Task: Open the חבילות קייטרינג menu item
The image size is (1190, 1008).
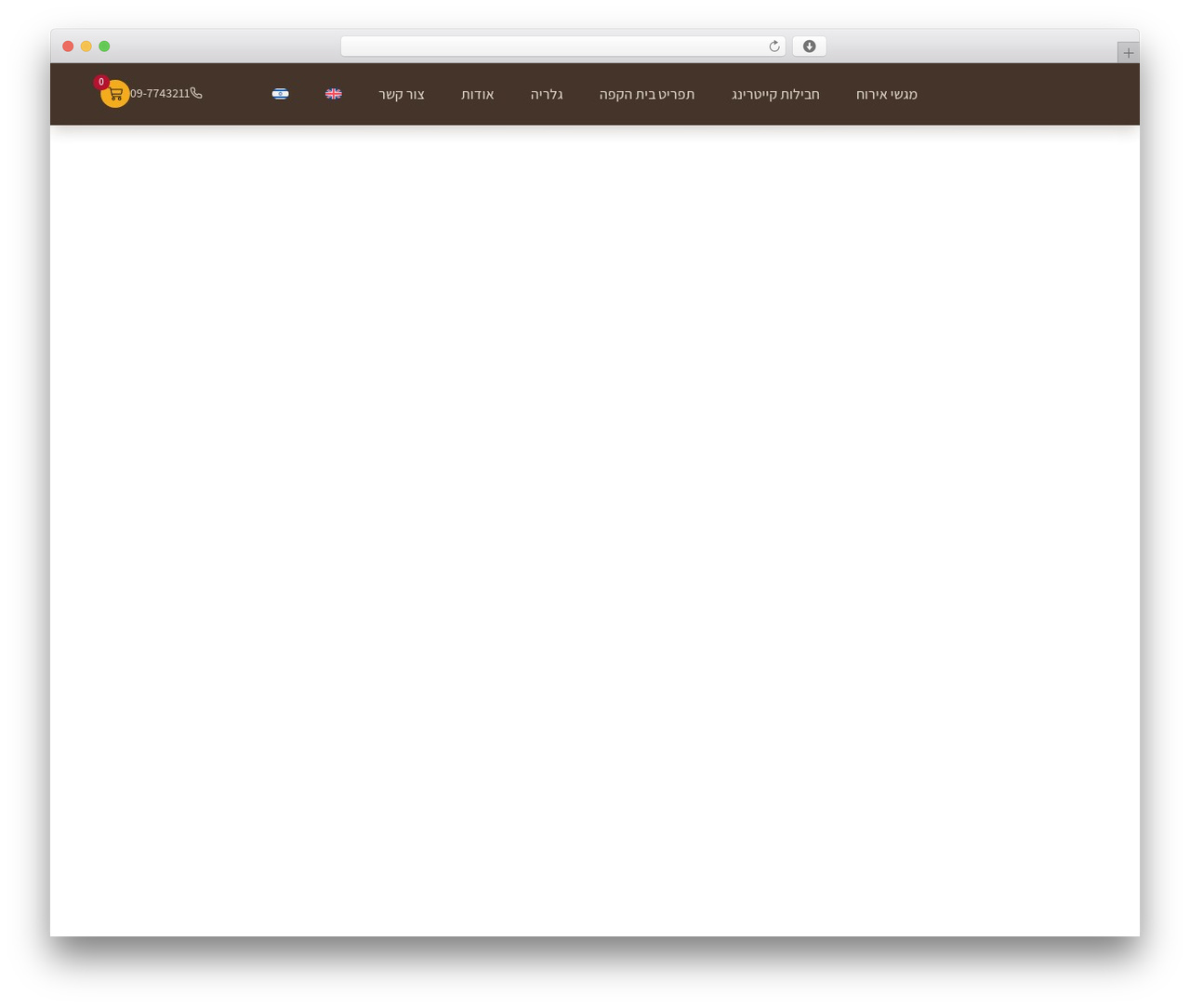Action: (x=775, y=94)
